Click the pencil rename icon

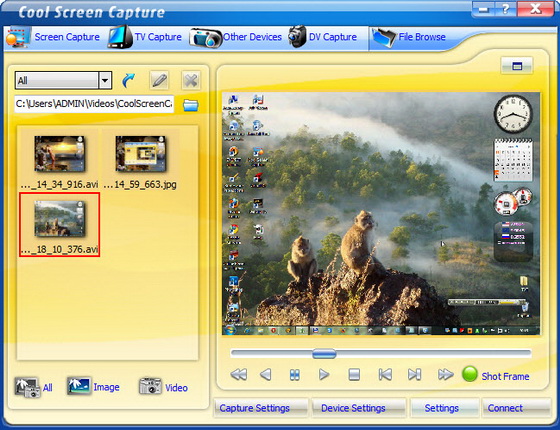pos(159,80)
